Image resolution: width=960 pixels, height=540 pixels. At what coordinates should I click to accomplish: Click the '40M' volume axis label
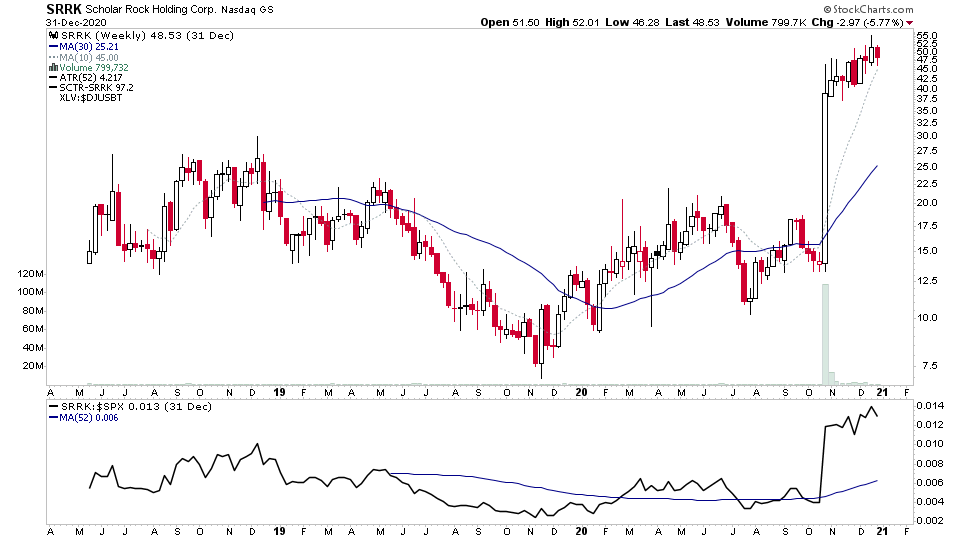(33, 348)
